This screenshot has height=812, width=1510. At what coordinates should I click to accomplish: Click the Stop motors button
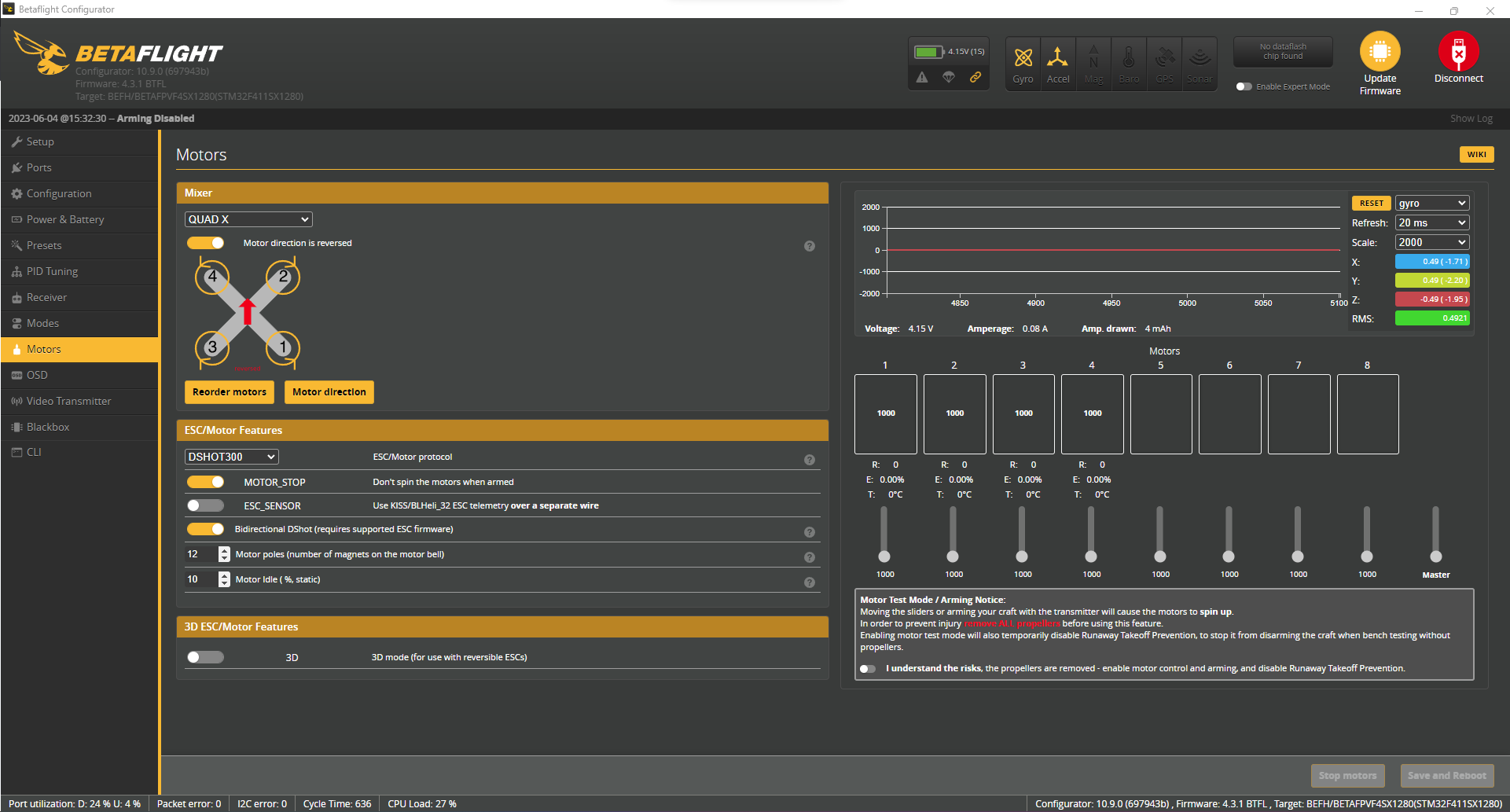(1348, 776)
